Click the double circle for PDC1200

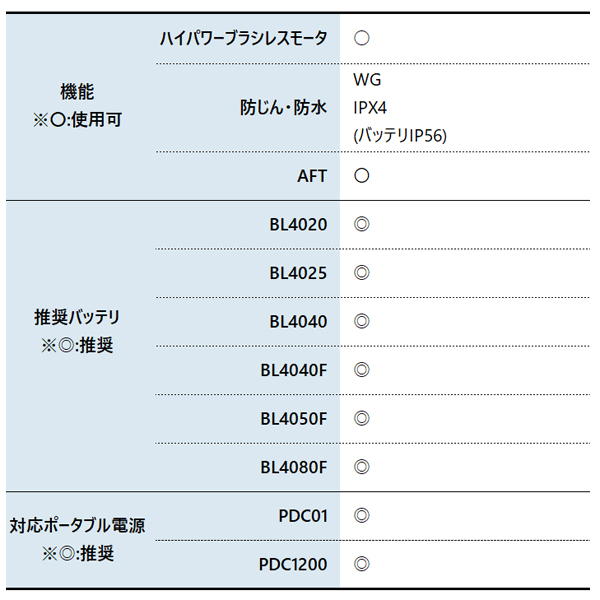(362, 564)
